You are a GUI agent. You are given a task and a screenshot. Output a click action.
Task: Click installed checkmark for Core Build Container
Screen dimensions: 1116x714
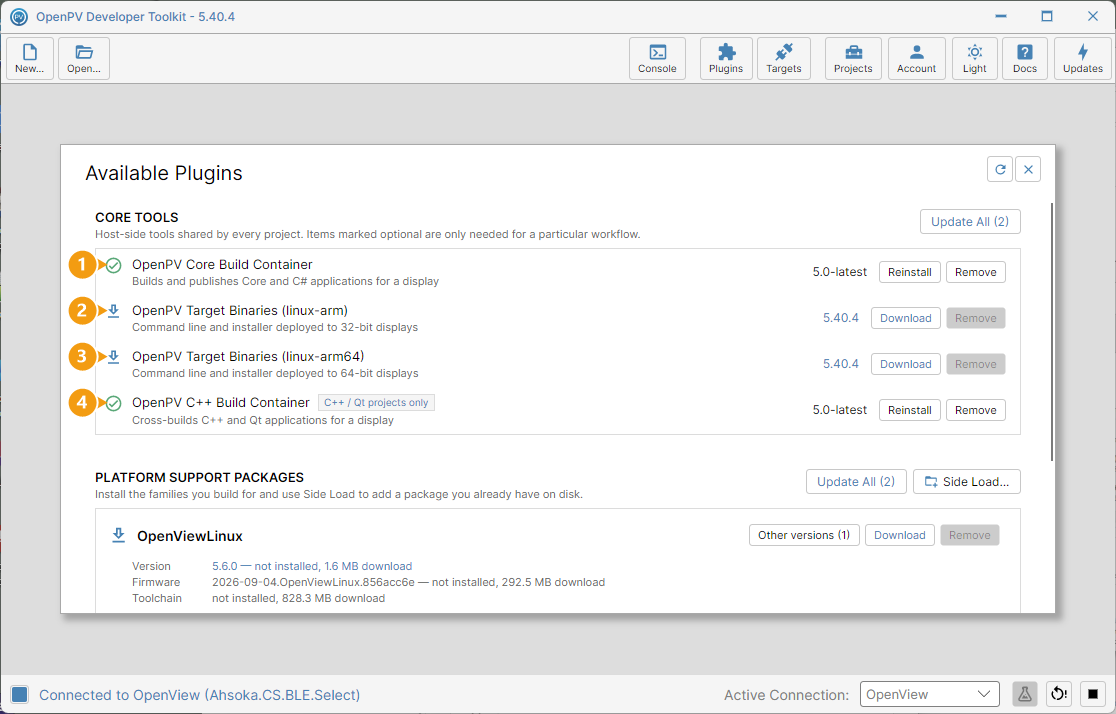click(x=113, y=266)
